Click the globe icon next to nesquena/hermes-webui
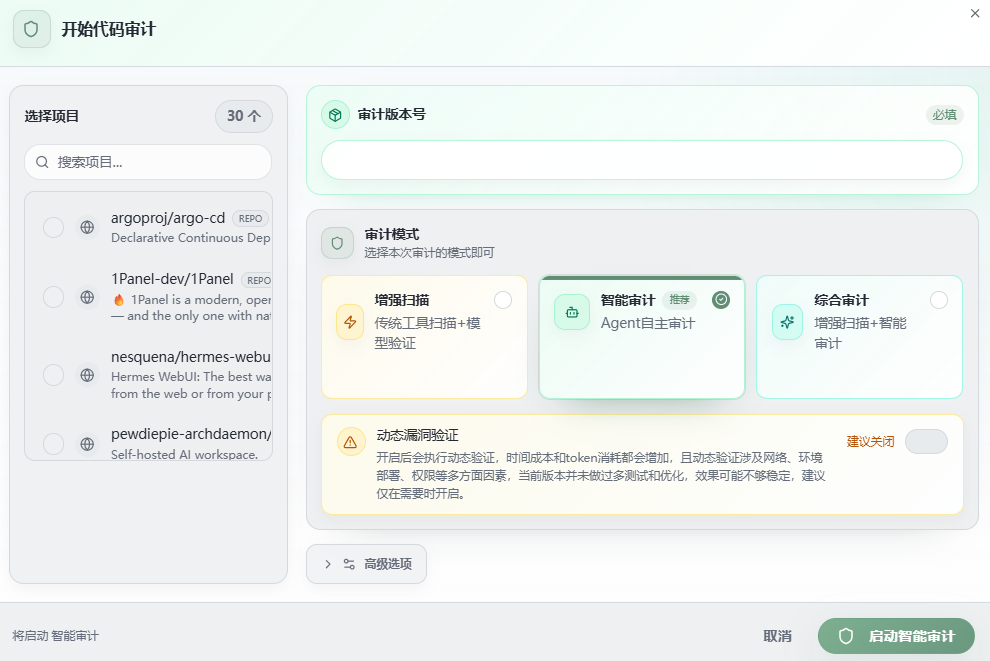990x661 pixels. [x=87, y=375]
